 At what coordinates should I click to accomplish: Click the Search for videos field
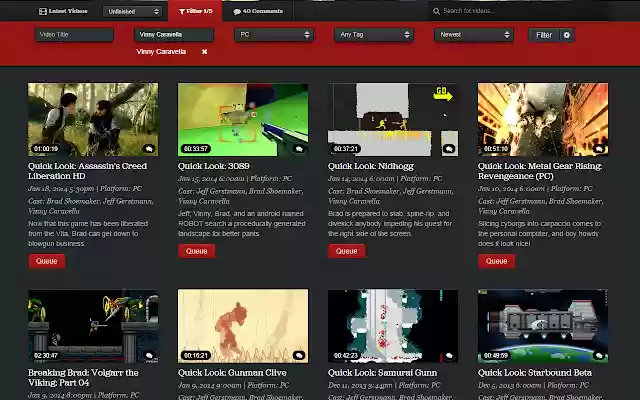[520, 11]
